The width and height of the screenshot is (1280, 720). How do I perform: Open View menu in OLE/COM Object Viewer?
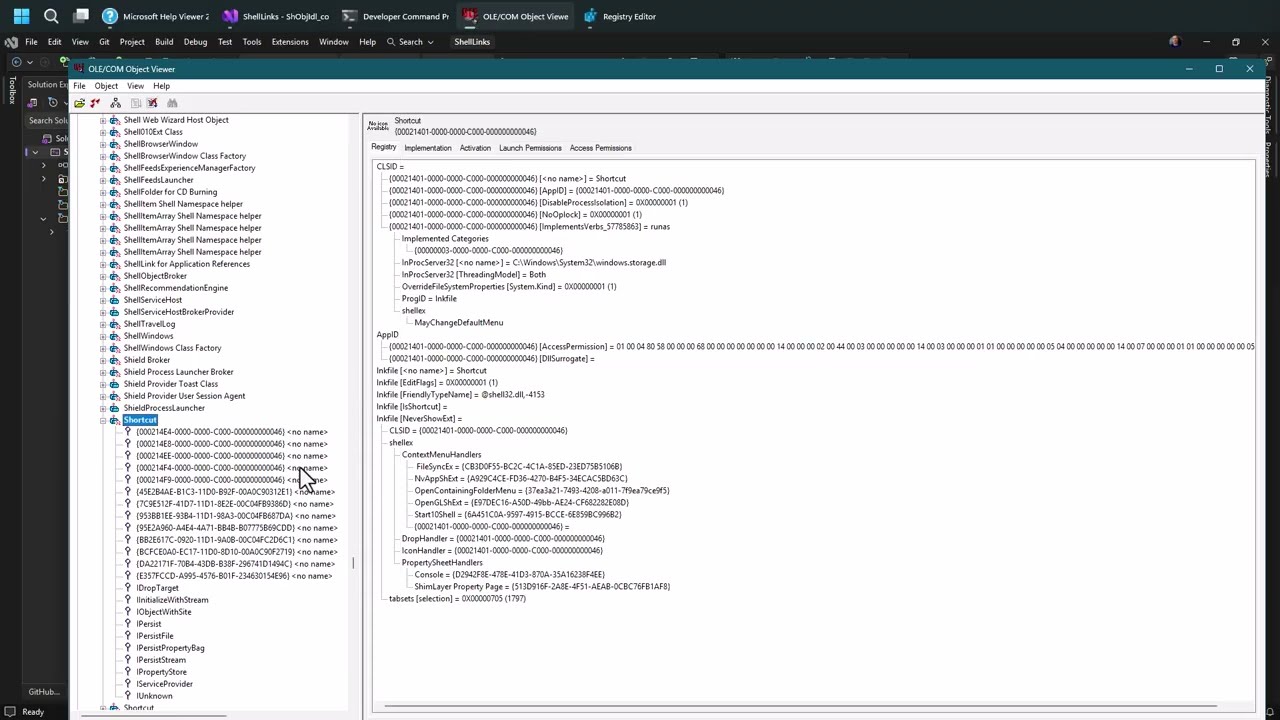(135, 86)
